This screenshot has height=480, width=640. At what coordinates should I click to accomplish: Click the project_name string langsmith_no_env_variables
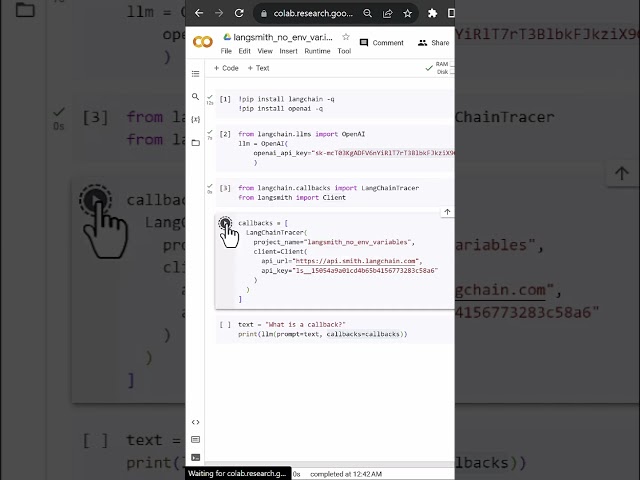tap(358, 242)
